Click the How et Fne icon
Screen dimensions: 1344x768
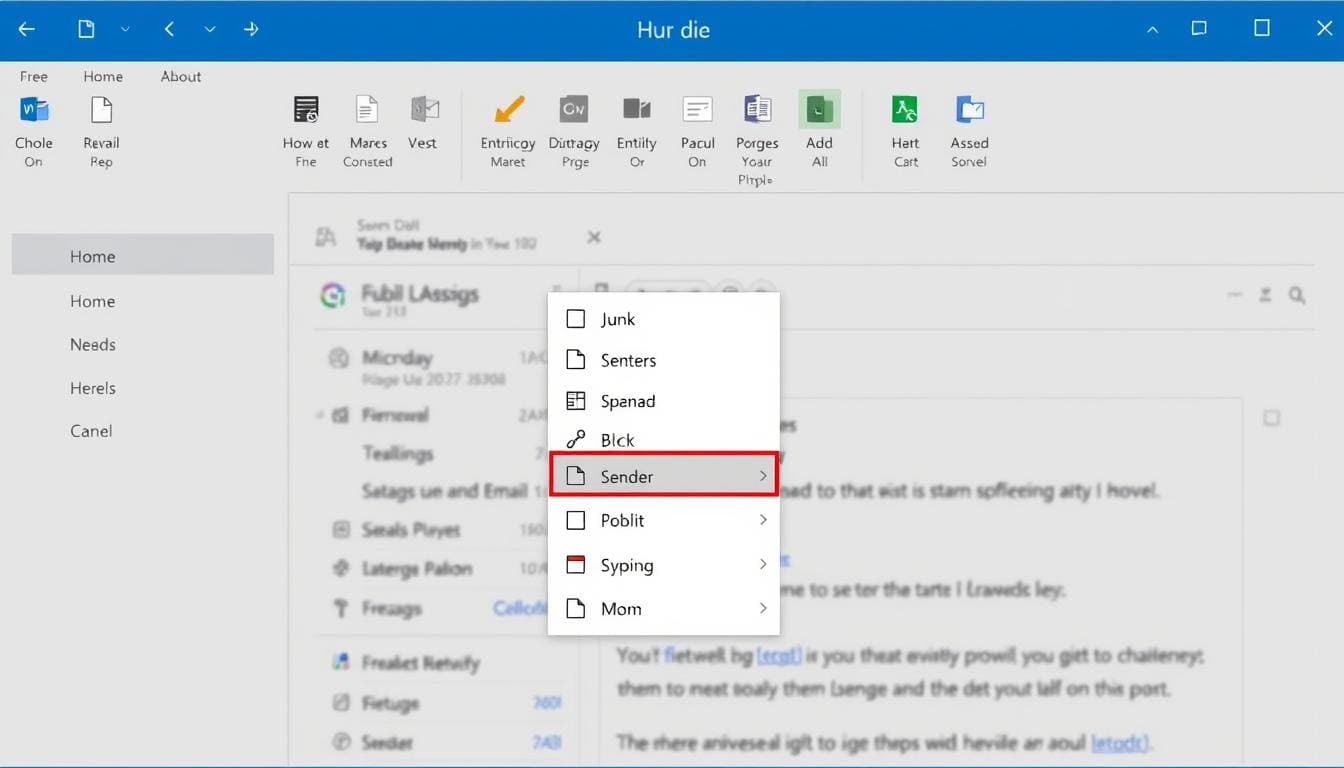pyautogui.click(x=306, y=110)
